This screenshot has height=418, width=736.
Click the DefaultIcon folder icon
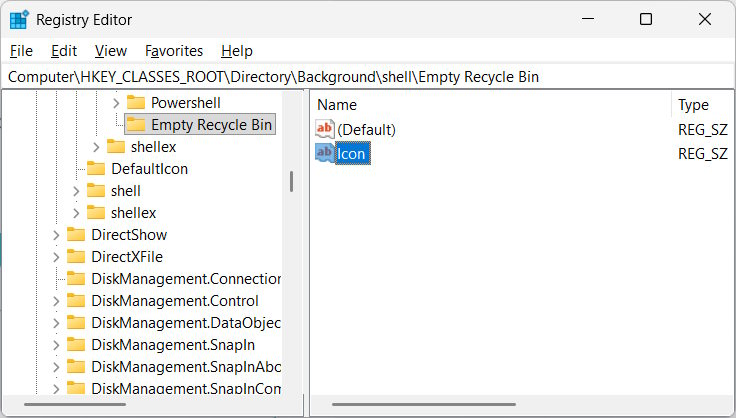click(x=96, y=169)
